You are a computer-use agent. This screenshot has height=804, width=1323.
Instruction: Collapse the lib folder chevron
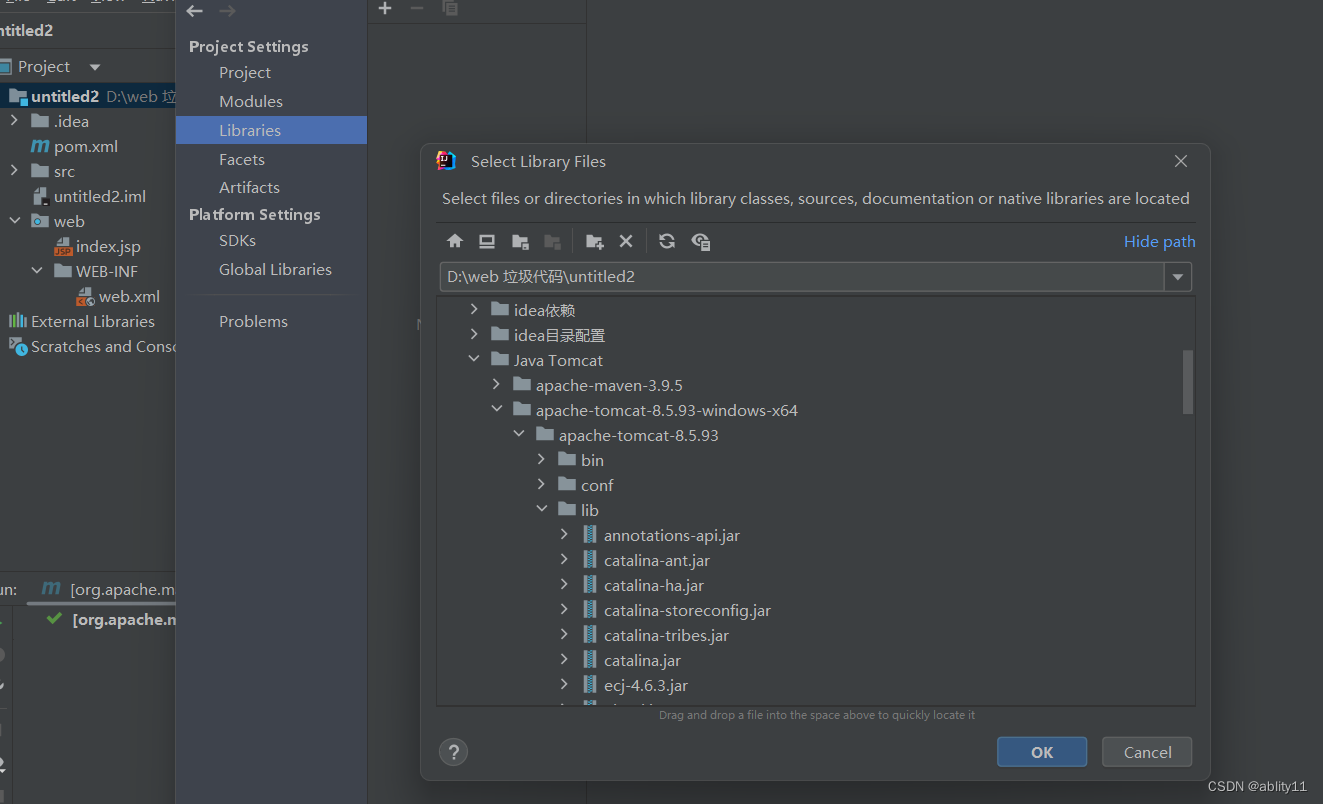point(541,510)
